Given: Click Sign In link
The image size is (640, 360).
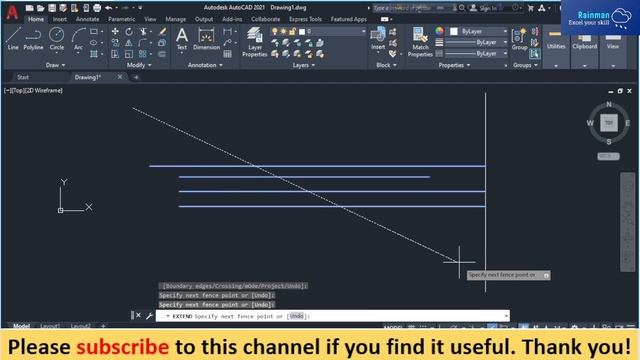Looking at the screenshot, I should click(488, 8).
